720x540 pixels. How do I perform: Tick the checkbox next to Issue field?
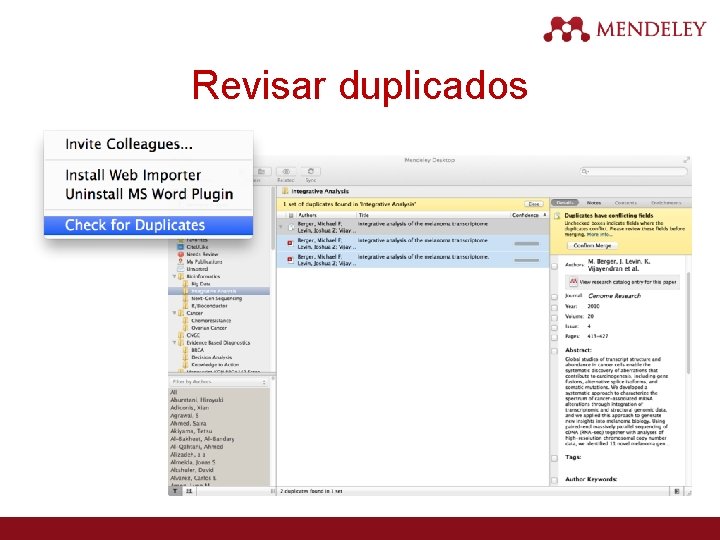pos(554,327)
